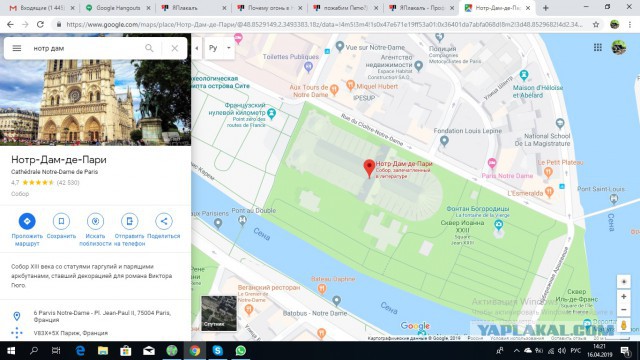Click the plus code V83X+5X Париж
Image resolution: width=640 pixels, height=360 pixels.
71,333
